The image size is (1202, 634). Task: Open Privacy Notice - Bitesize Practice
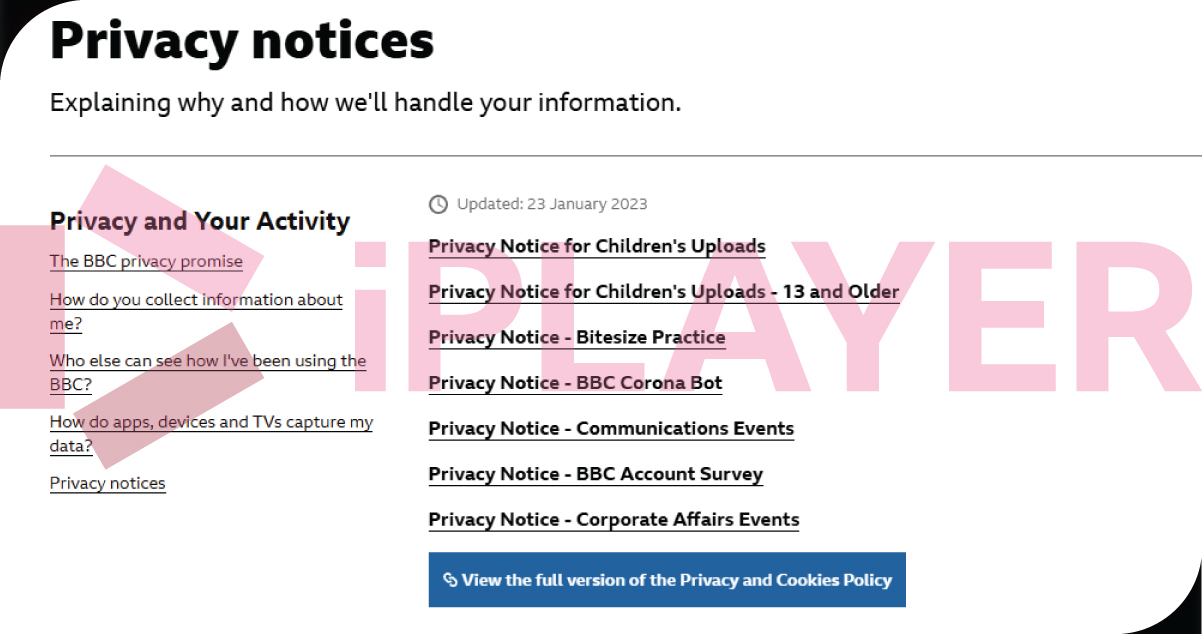[x=577, y=338]
